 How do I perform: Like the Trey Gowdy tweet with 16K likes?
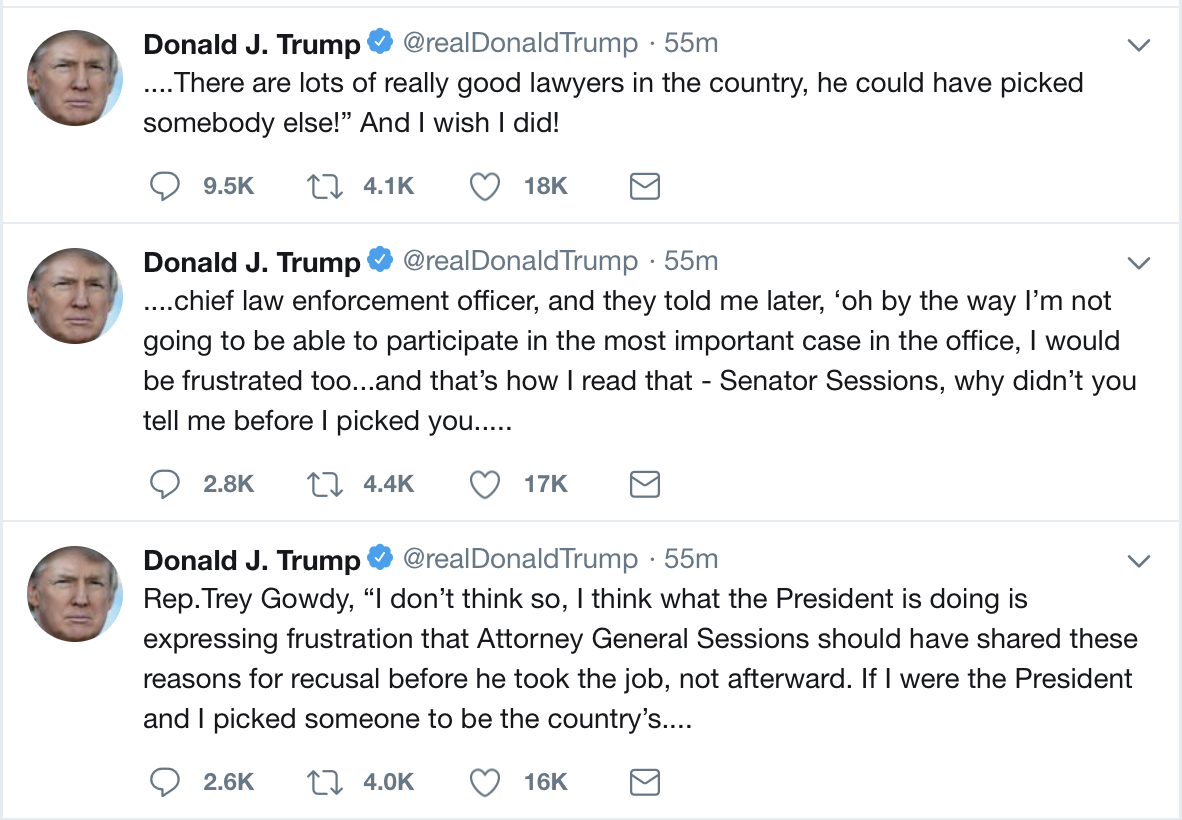coord(485,782)
